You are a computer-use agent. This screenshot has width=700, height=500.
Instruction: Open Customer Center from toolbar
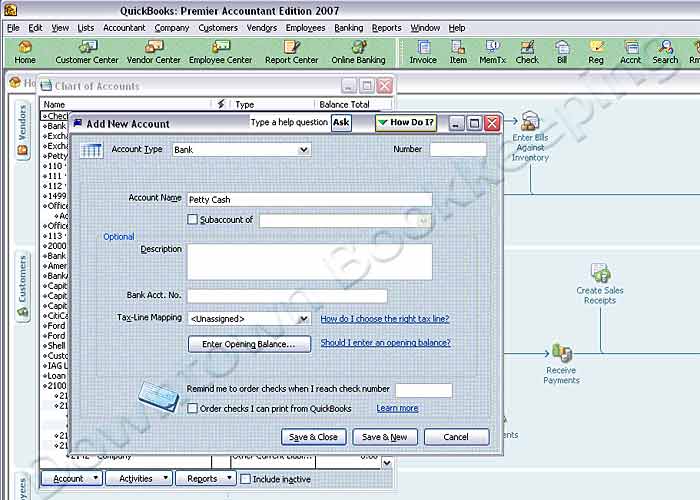(x=87, y=53)
